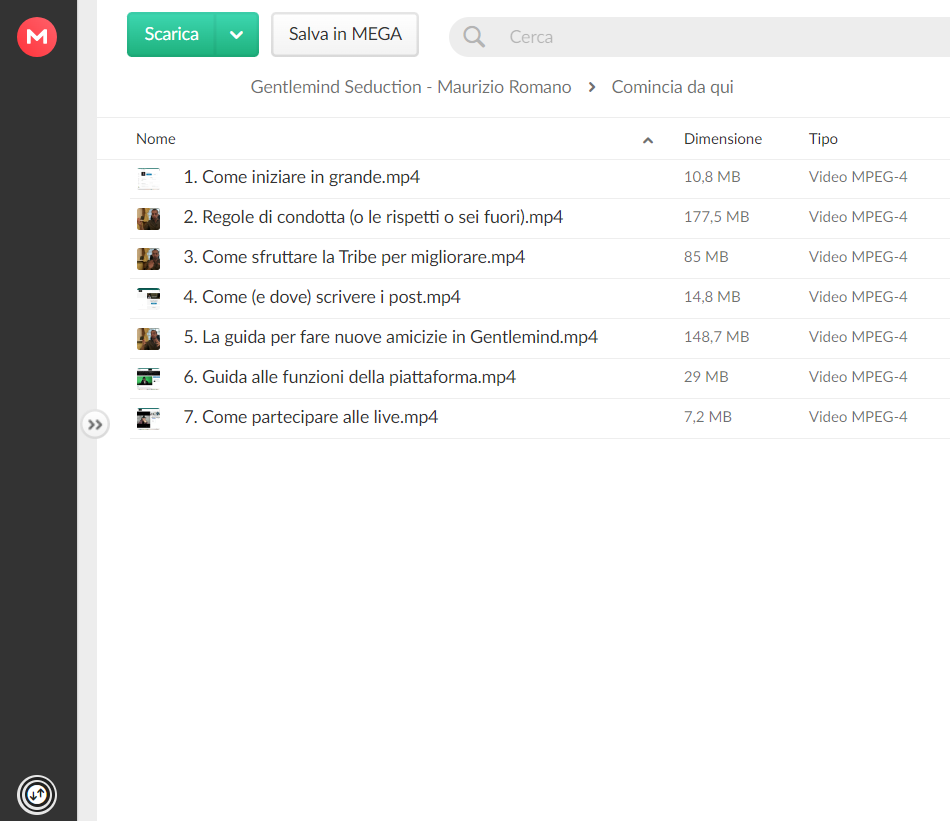The image size is (950, 821).
Task: Select file 3. Come sfruttare la Tribe
Action: point(539,258)
